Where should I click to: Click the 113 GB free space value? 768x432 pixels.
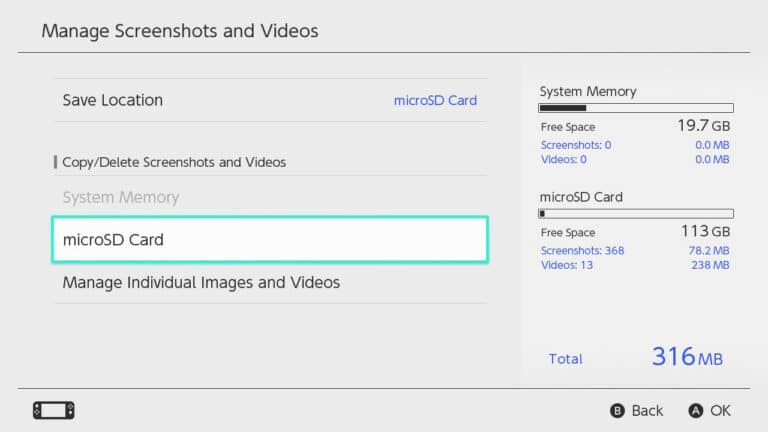point(705,231)
